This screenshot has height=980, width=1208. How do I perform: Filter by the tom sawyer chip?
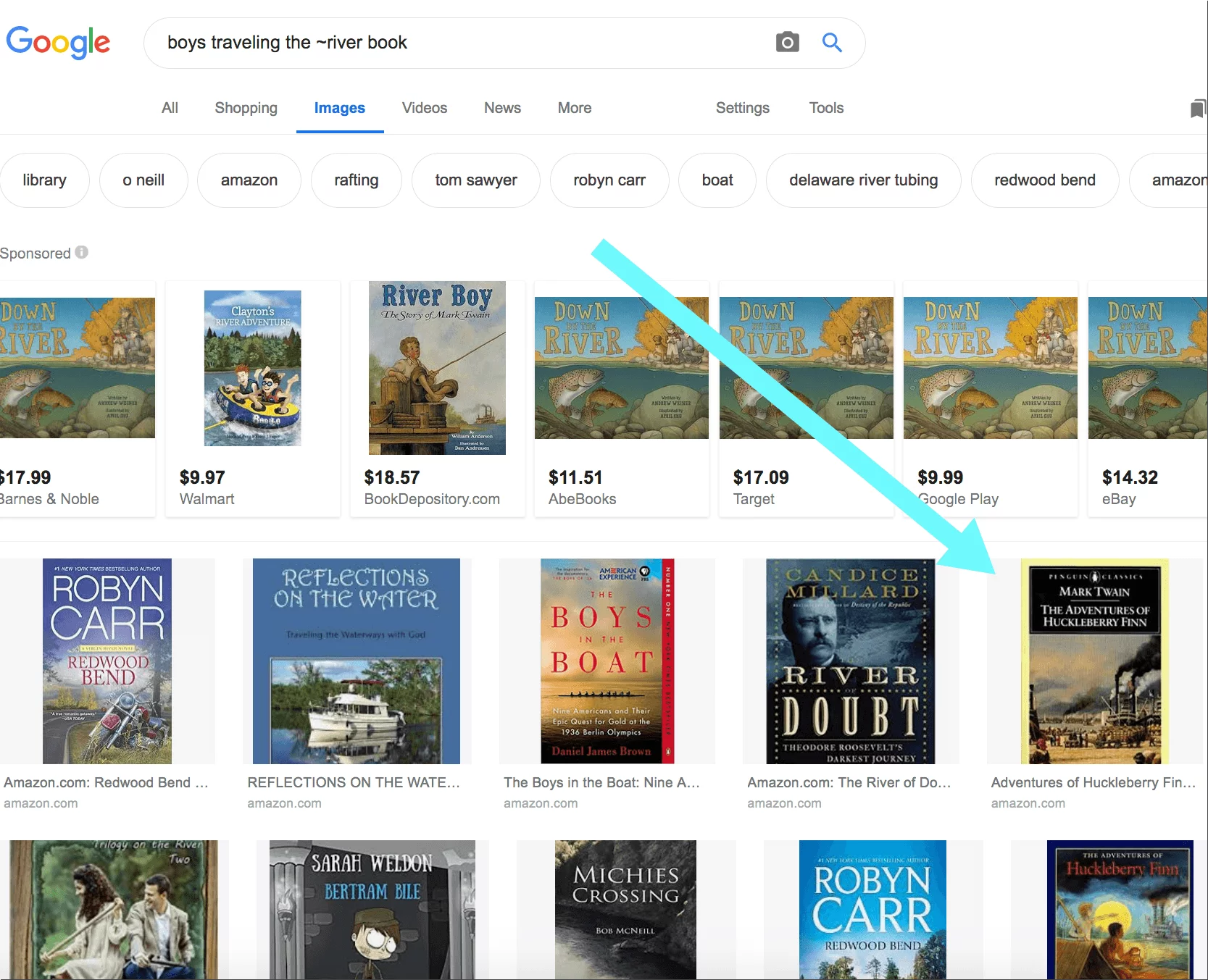click(x=476, y=180)
